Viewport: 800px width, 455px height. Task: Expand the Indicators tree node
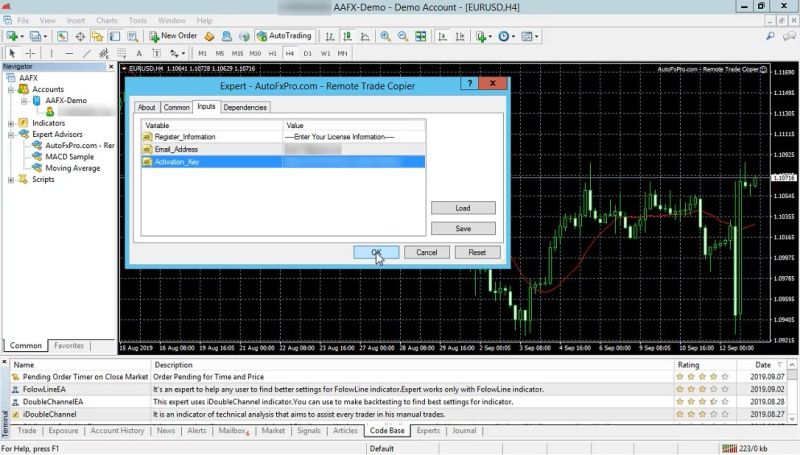click(11, 123)
